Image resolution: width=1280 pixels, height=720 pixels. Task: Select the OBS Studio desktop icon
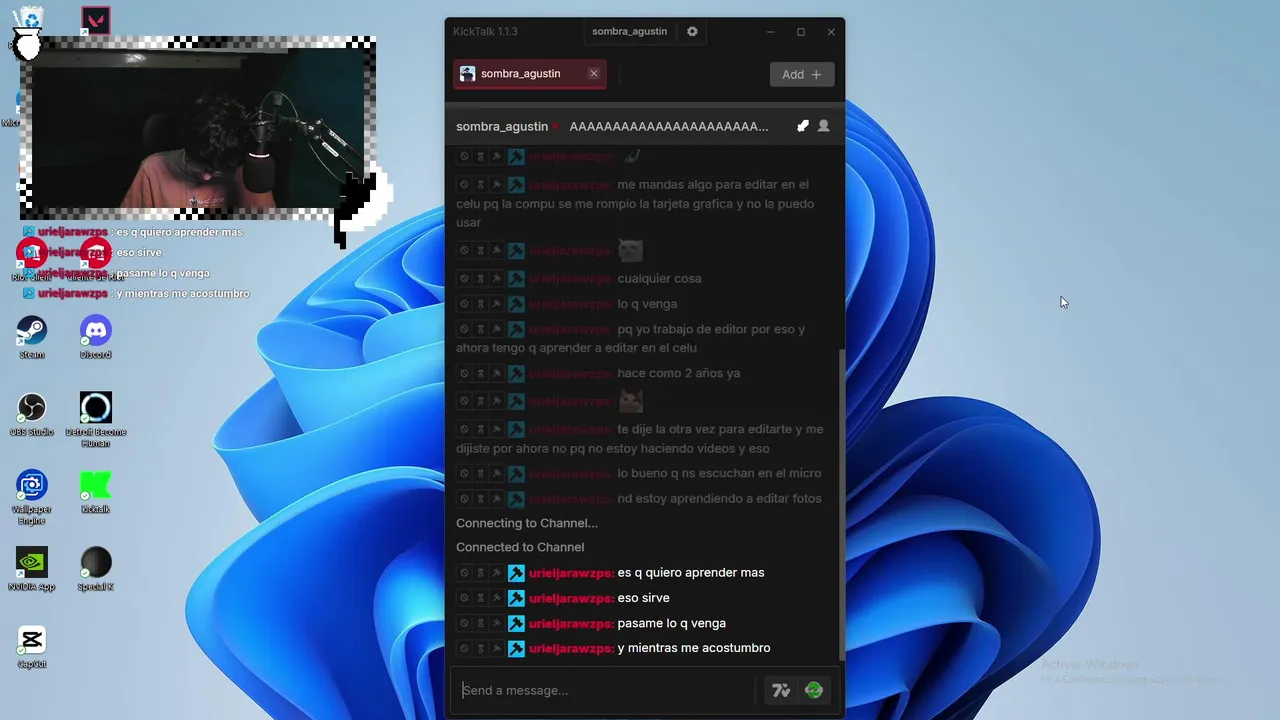(32, 414)
